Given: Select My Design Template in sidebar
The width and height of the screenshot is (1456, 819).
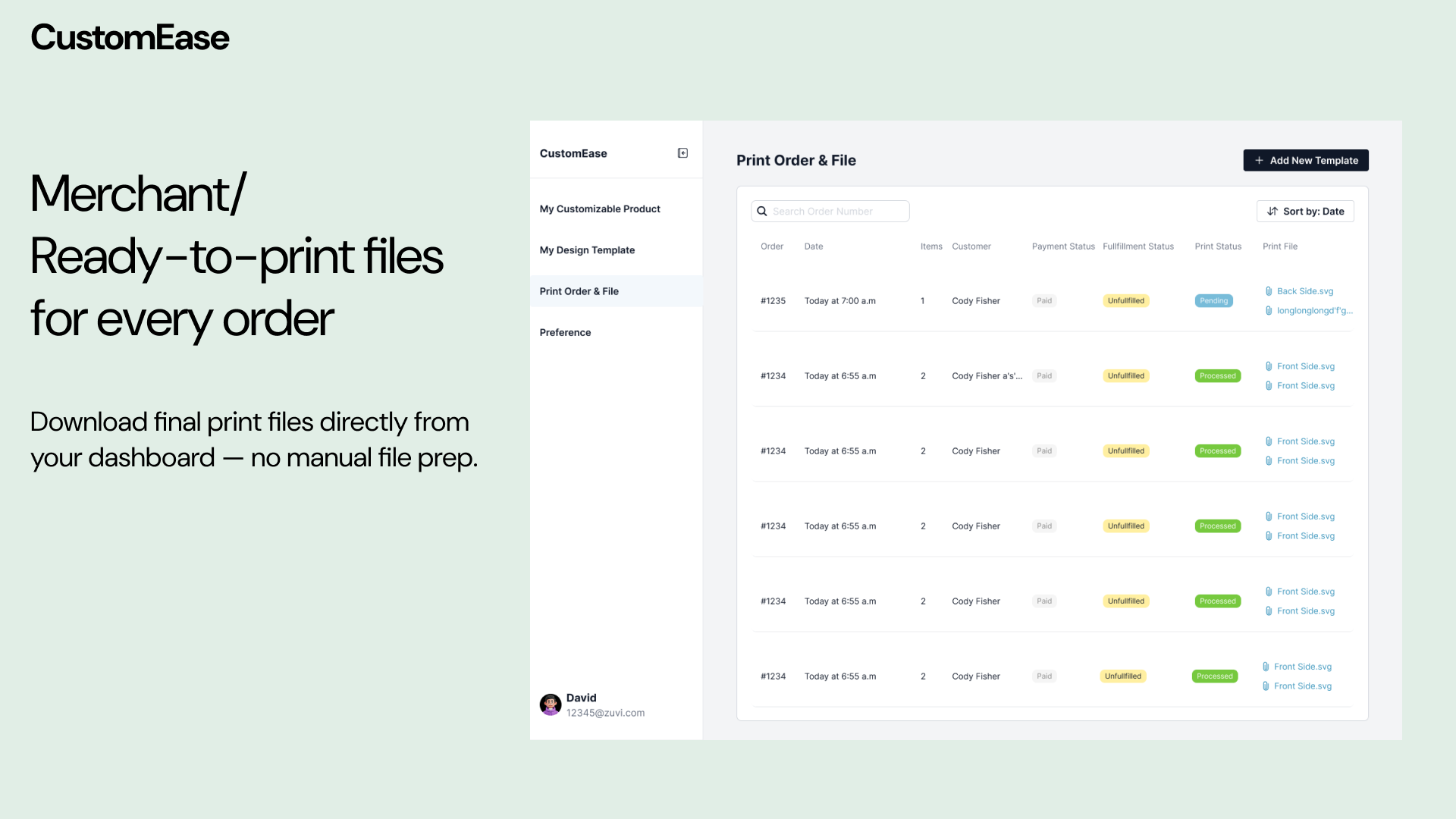Looking at the screenshot, I should coord(587,249).
